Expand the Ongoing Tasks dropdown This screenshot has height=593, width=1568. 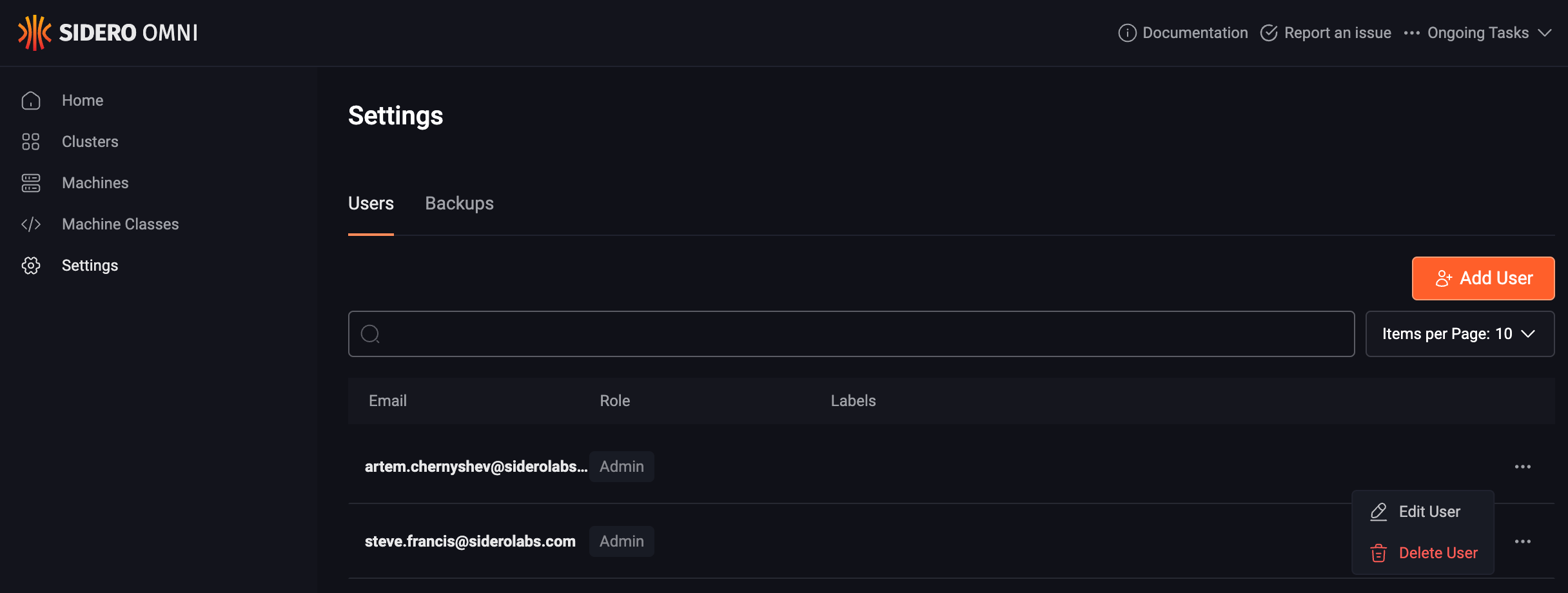pyautogui.click(x=1478, y=33)
